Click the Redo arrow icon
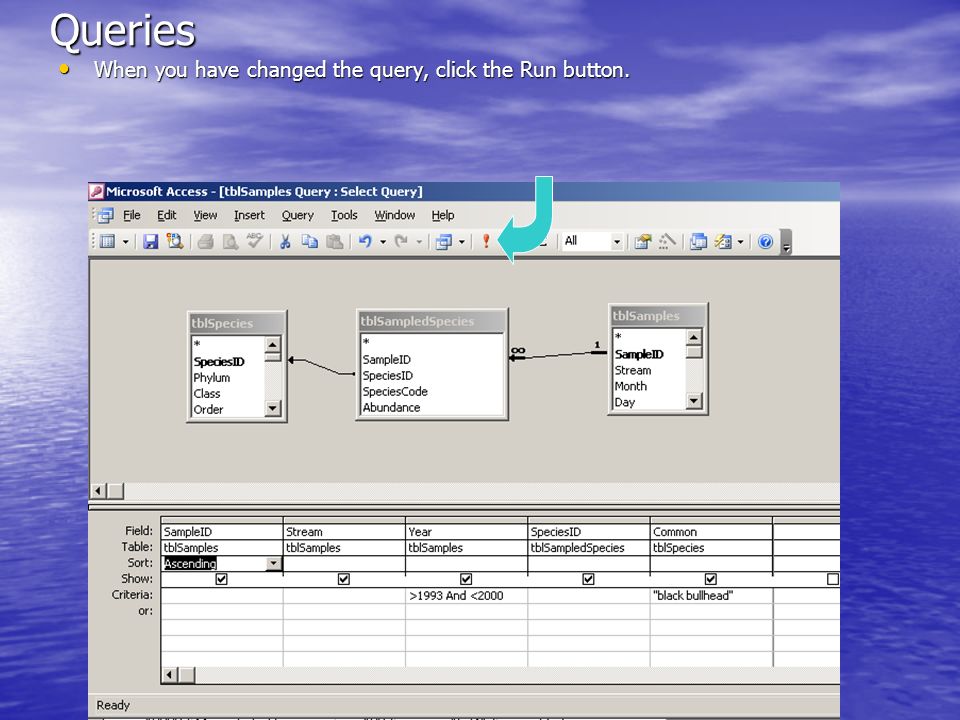 coord(401,241)
